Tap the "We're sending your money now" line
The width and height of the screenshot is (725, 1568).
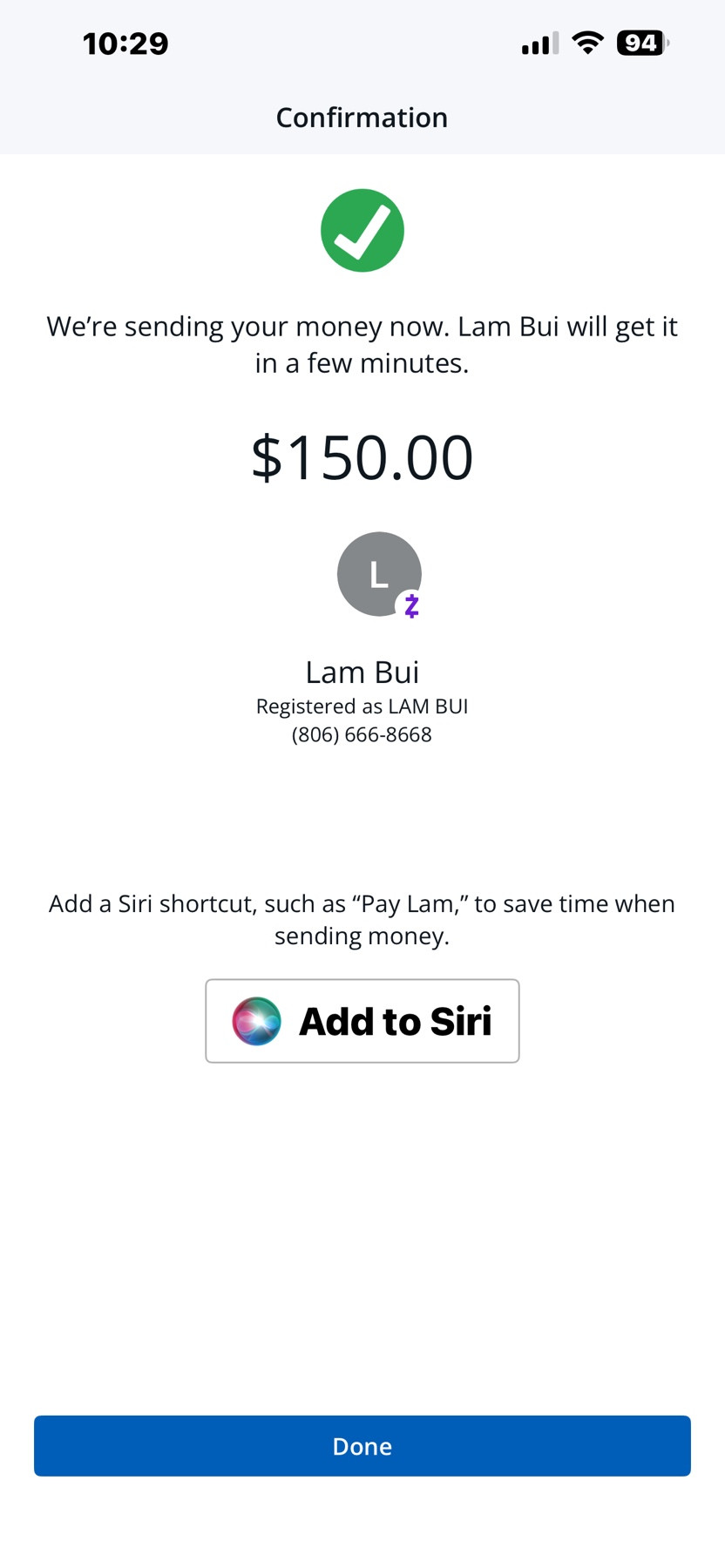pos(362,327)
